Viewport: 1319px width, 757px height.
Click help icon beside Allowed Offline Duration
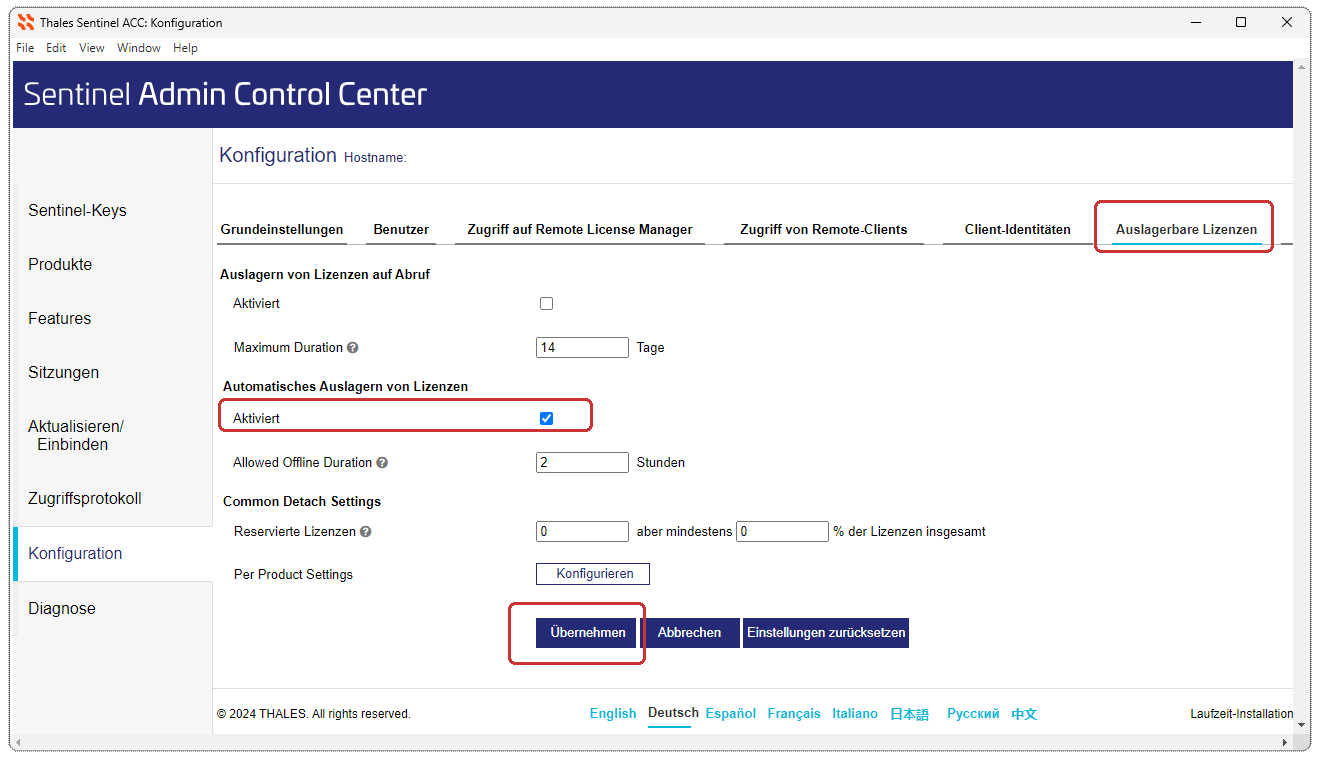[382, 463]
